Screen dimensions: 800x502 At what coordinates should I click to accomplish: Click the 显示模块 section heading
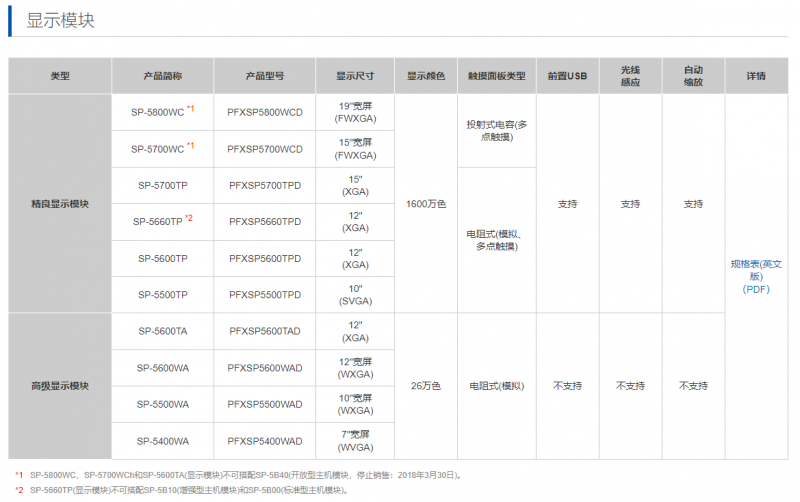tap(60, 20)
